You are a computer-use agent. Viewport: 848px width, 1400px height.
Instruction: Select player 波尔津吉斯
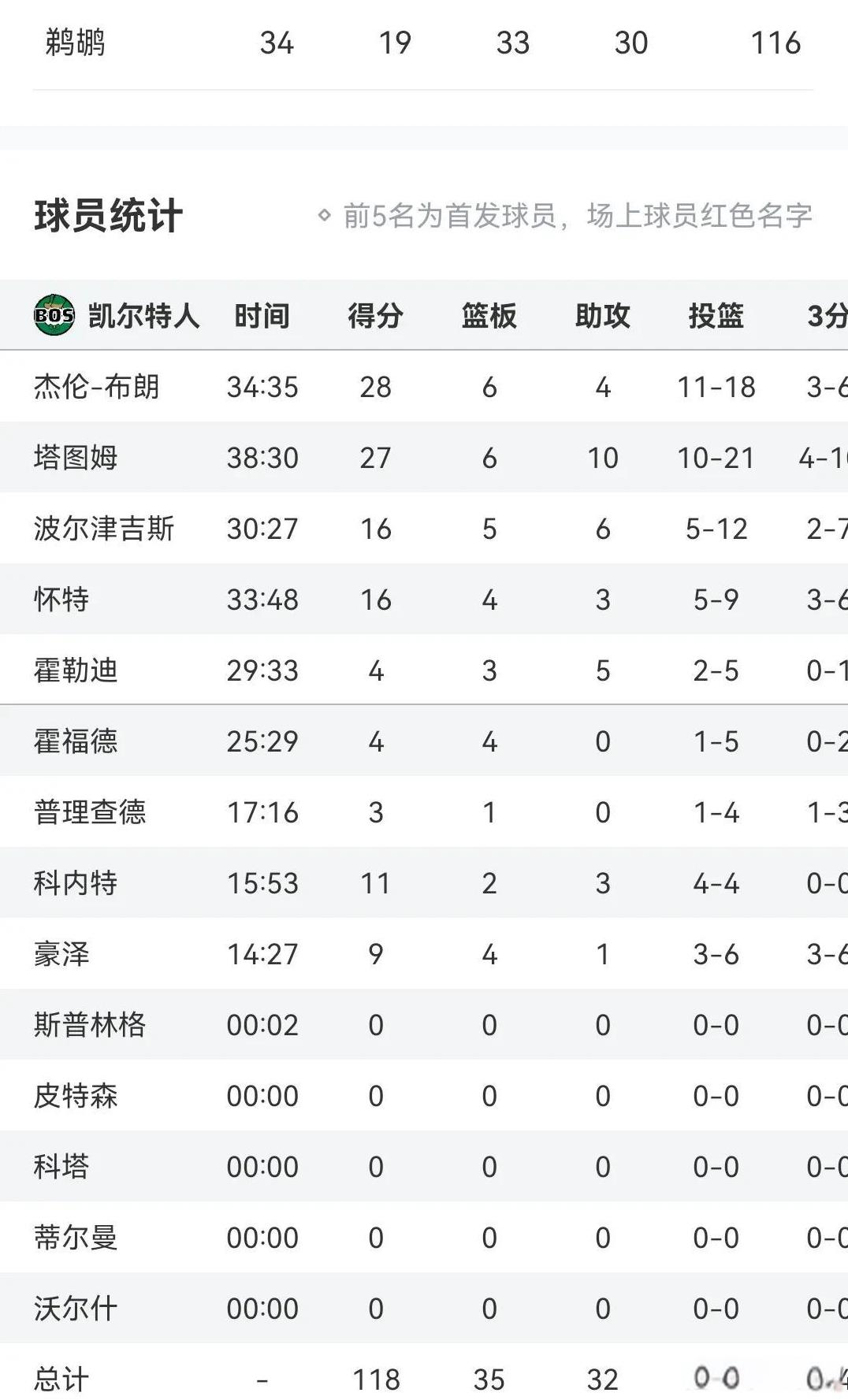coord(103,529)
